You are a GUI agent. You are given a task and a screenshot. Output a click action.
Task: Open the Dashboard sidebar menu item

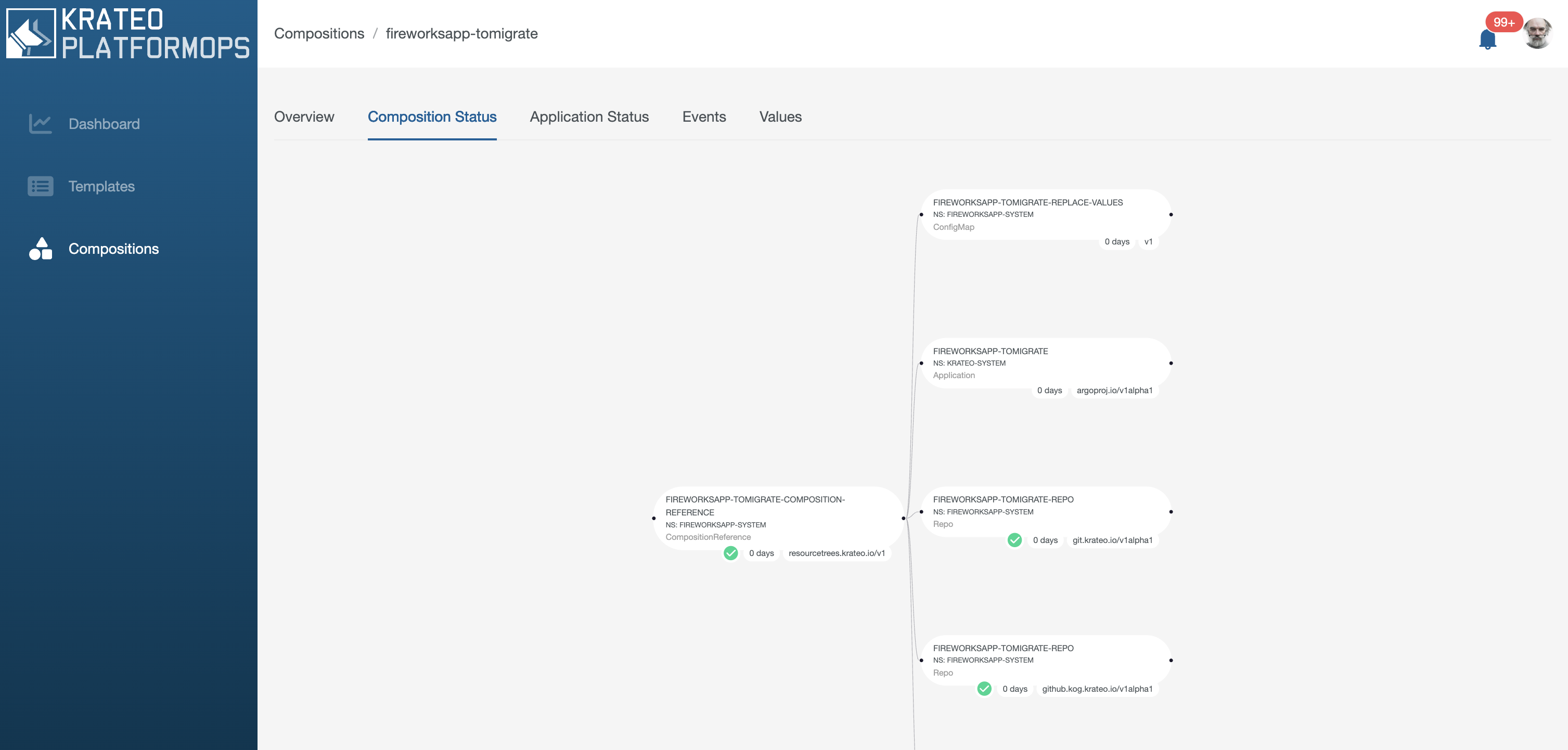[x=104, y=124]
